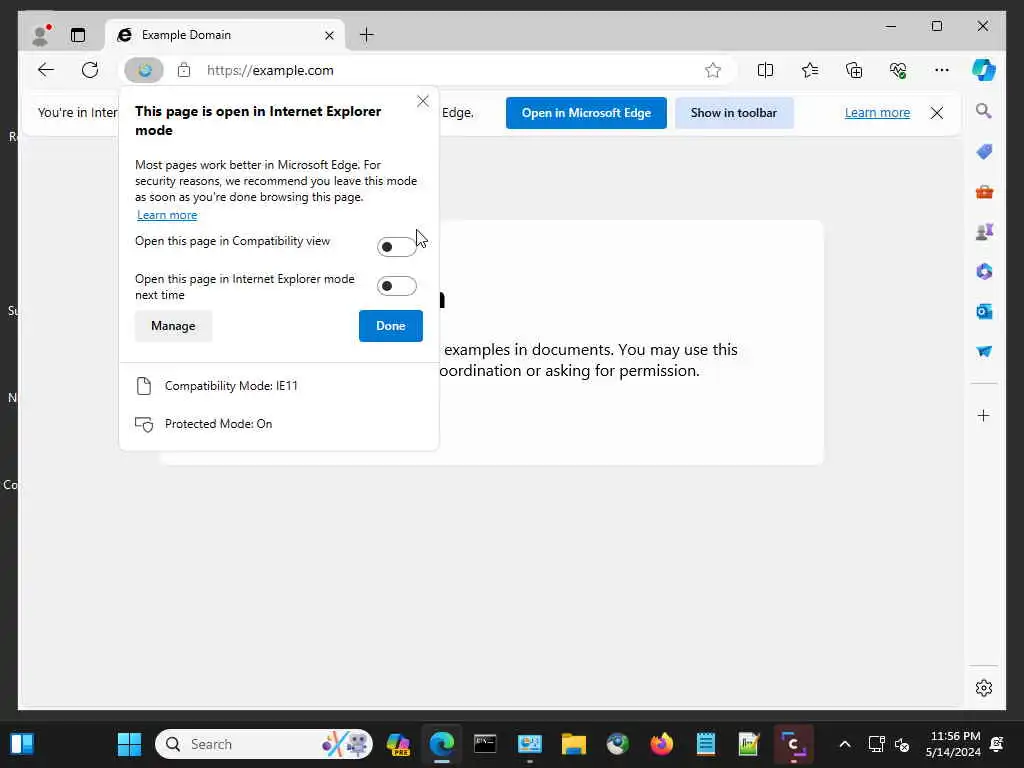Open Copilot preview taskbar icon

(x=398, y=744)
